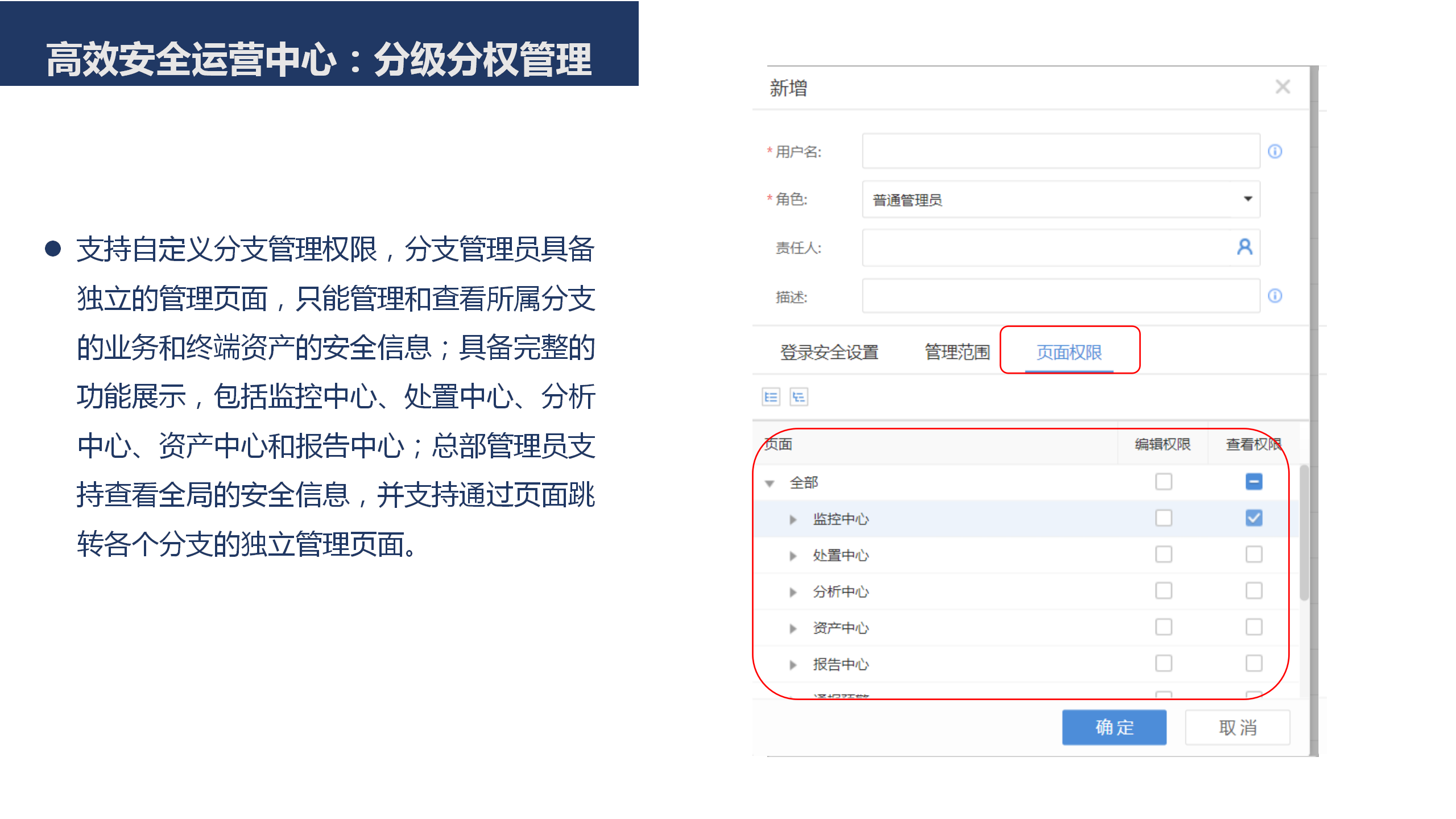Check the 编辑权限 box for 处置中心
This screenshot has width=1456, height=819.
(x=1163, y=555)
